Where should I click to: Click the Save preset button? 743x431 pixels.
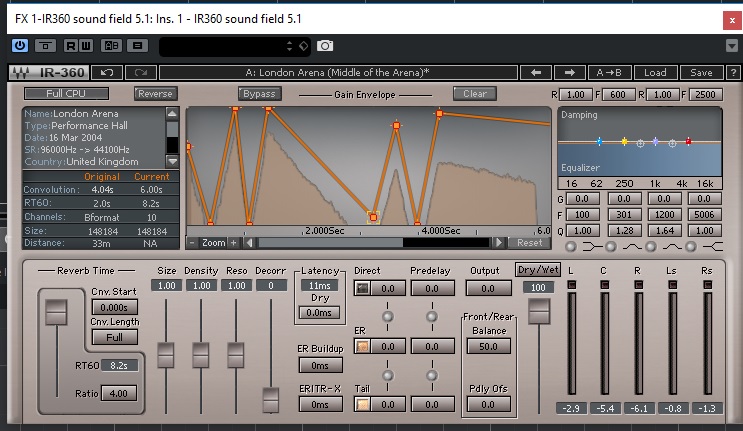(701, 72)
